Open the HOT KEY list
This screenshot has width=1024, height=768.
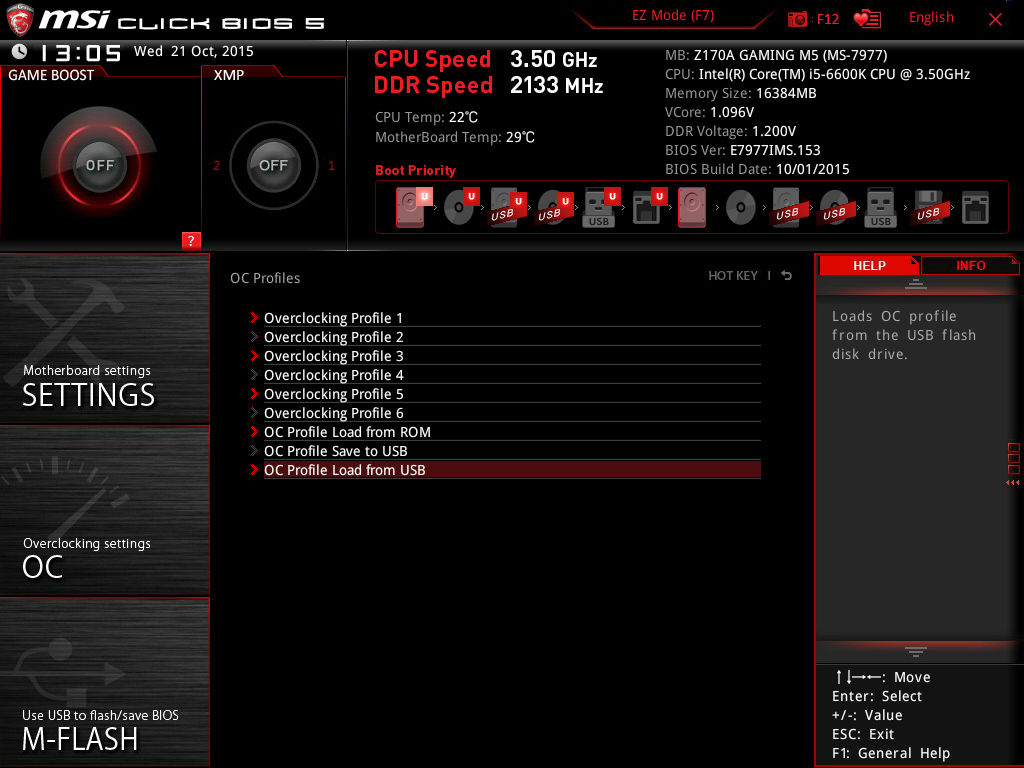tap(733, 276)
